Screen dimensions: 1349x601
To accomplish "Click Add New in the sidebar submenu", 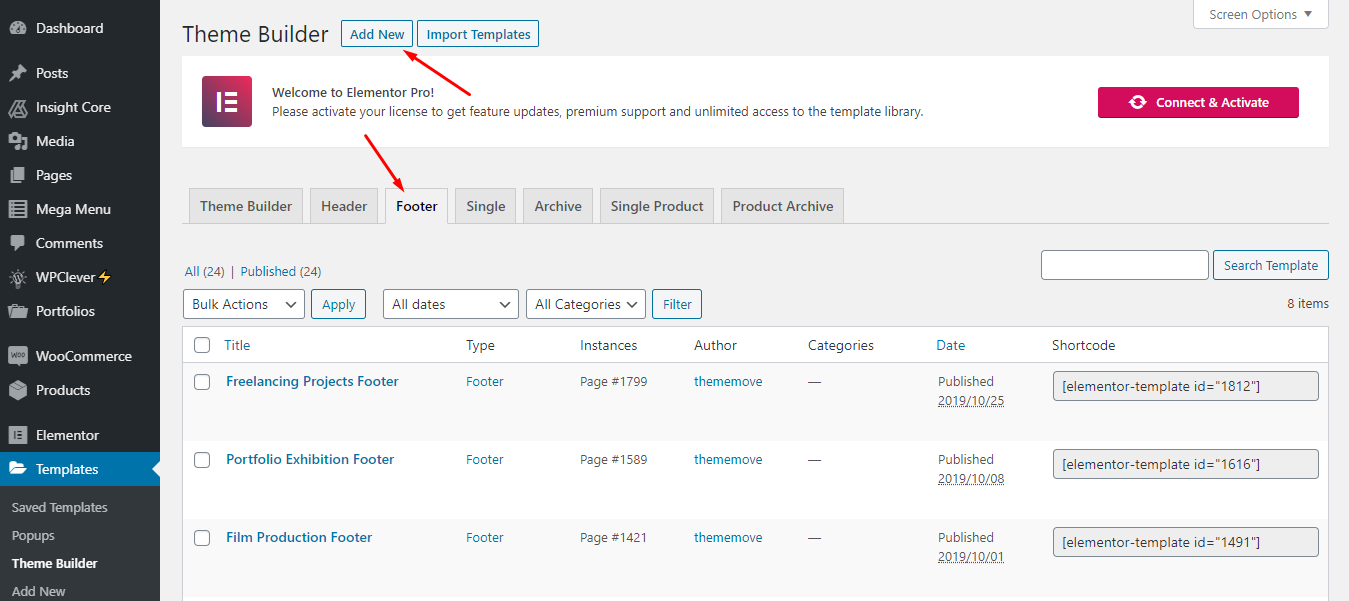I will 39,591.
